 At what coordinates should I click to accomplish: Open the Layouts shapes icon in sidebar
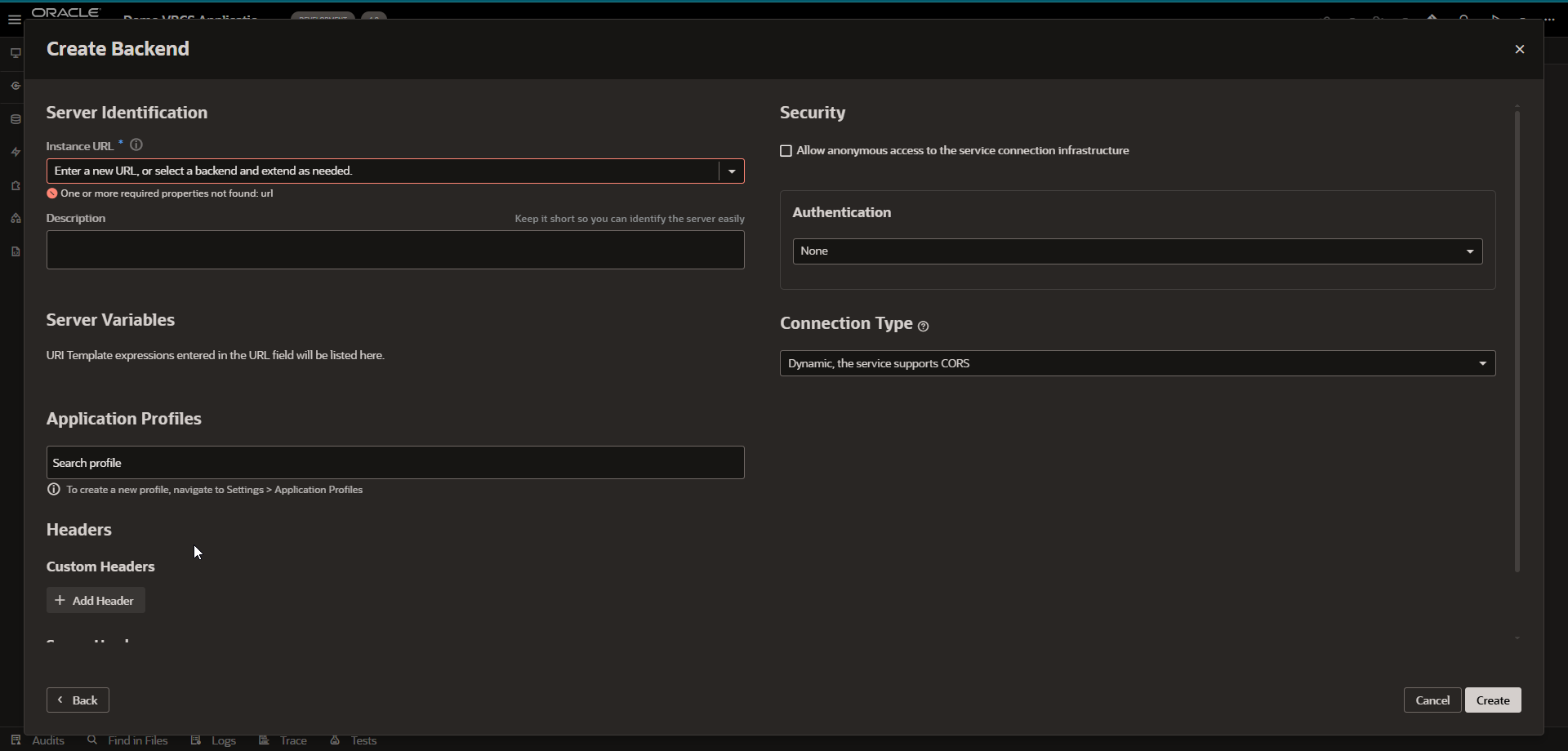point(15,218)
